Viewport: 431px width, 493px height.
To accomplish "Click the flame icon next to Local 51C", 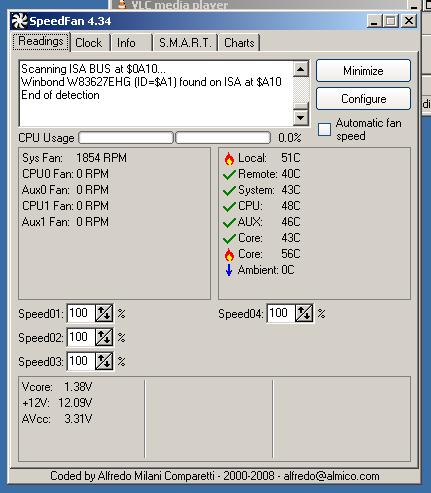I will (x=229, y=158).
